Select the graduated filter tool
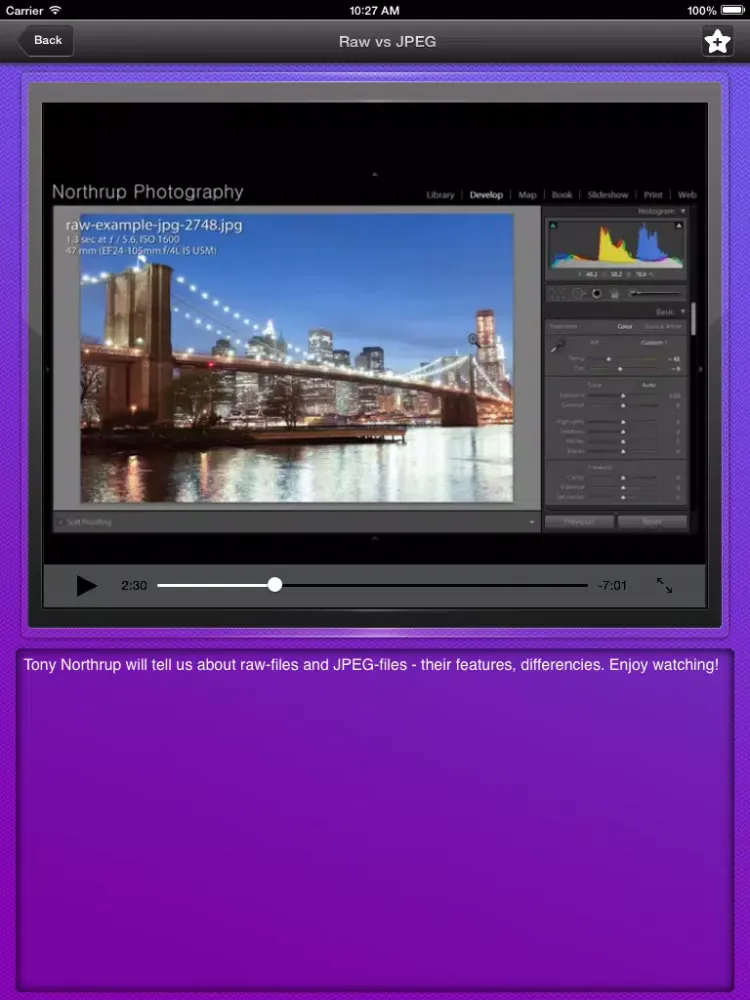 (x=615, y=294)
